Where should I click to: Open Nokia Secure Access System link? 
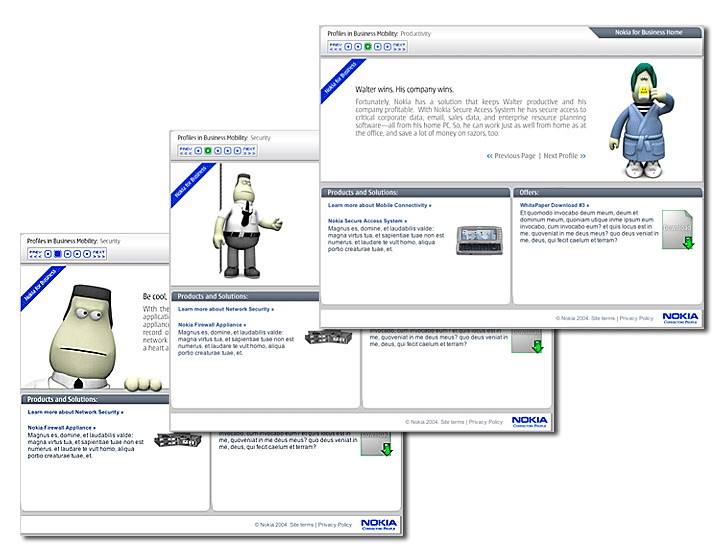368,221
